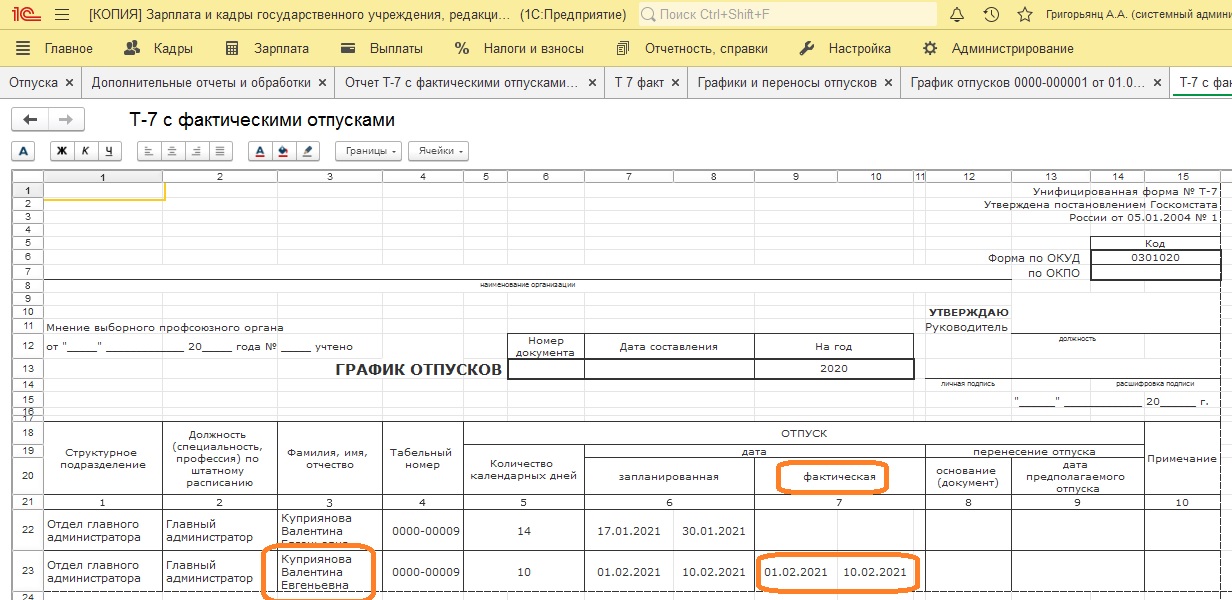The image size is (1232, 600).
Task: Open the Выплаты section
Action: (382, 48)
